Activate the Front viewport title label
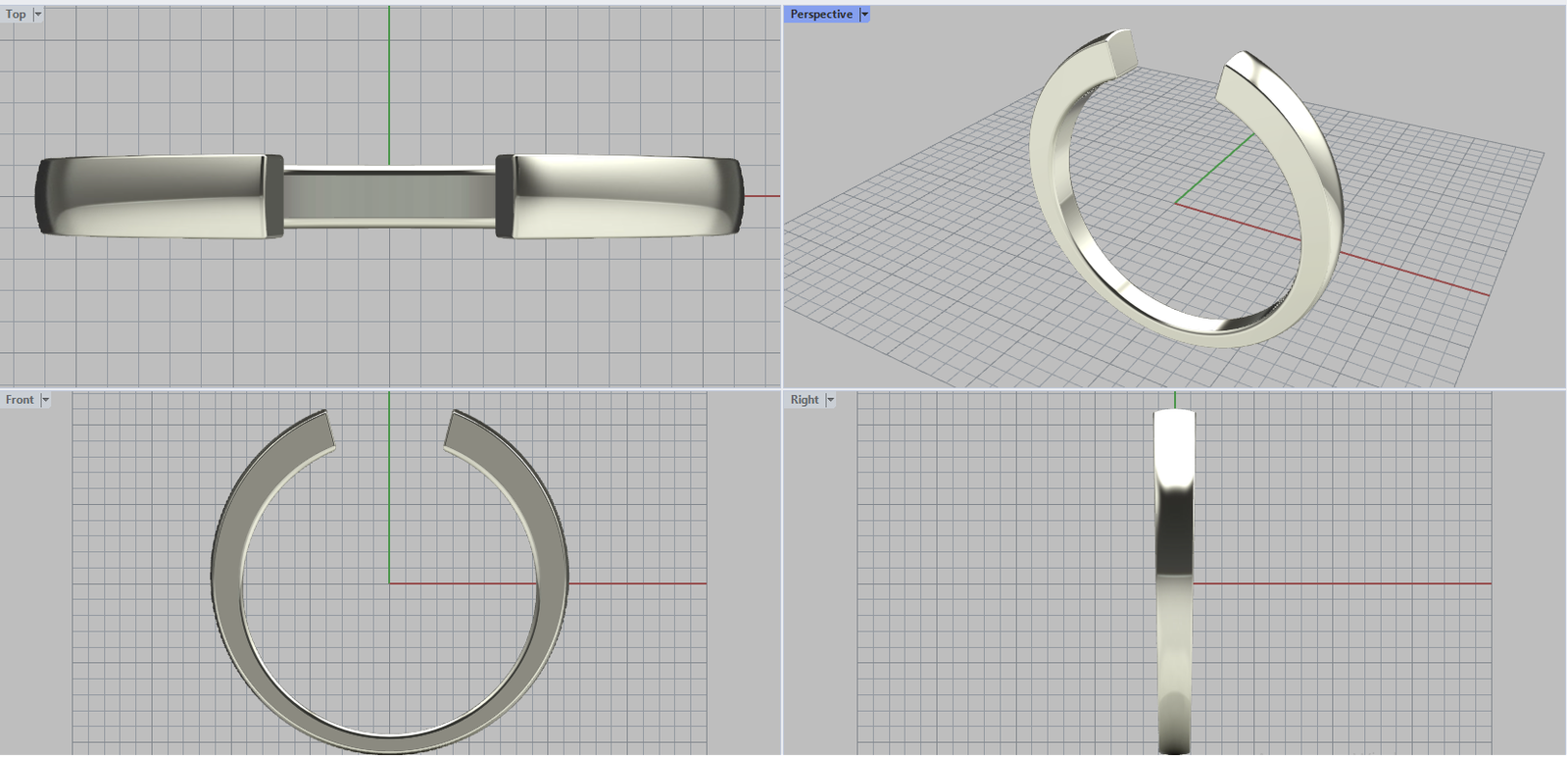This screenshot has width=1568, height=757. (x=20, y=400)
